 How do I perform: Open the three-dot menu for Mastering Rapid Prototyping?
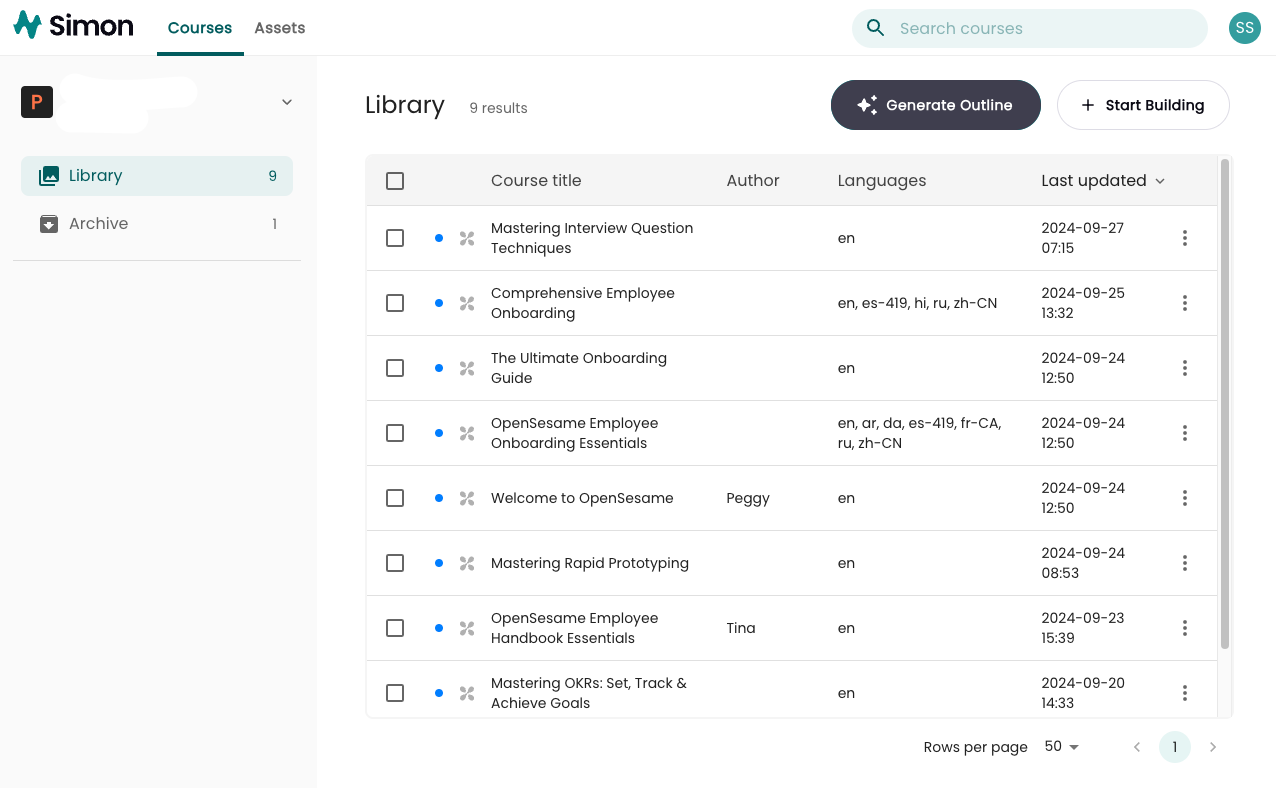coord(1184,563)
